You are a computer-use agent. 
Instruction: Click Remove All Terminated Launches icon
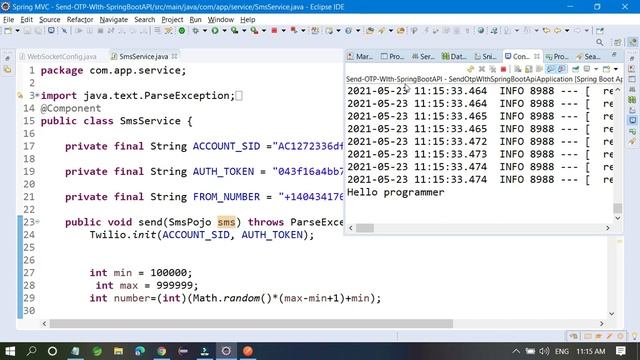pos(493,69)
